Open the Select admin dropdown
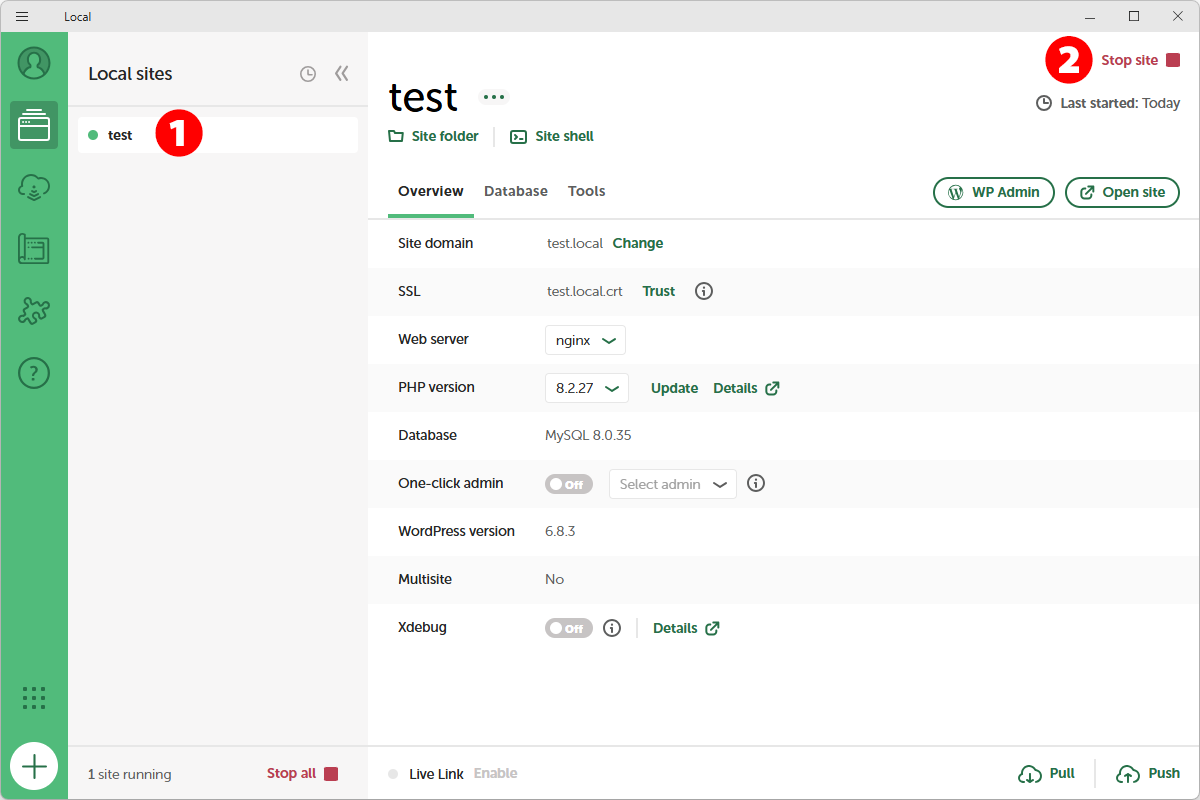Screen dimensions: 1200x800 (672, 483)
